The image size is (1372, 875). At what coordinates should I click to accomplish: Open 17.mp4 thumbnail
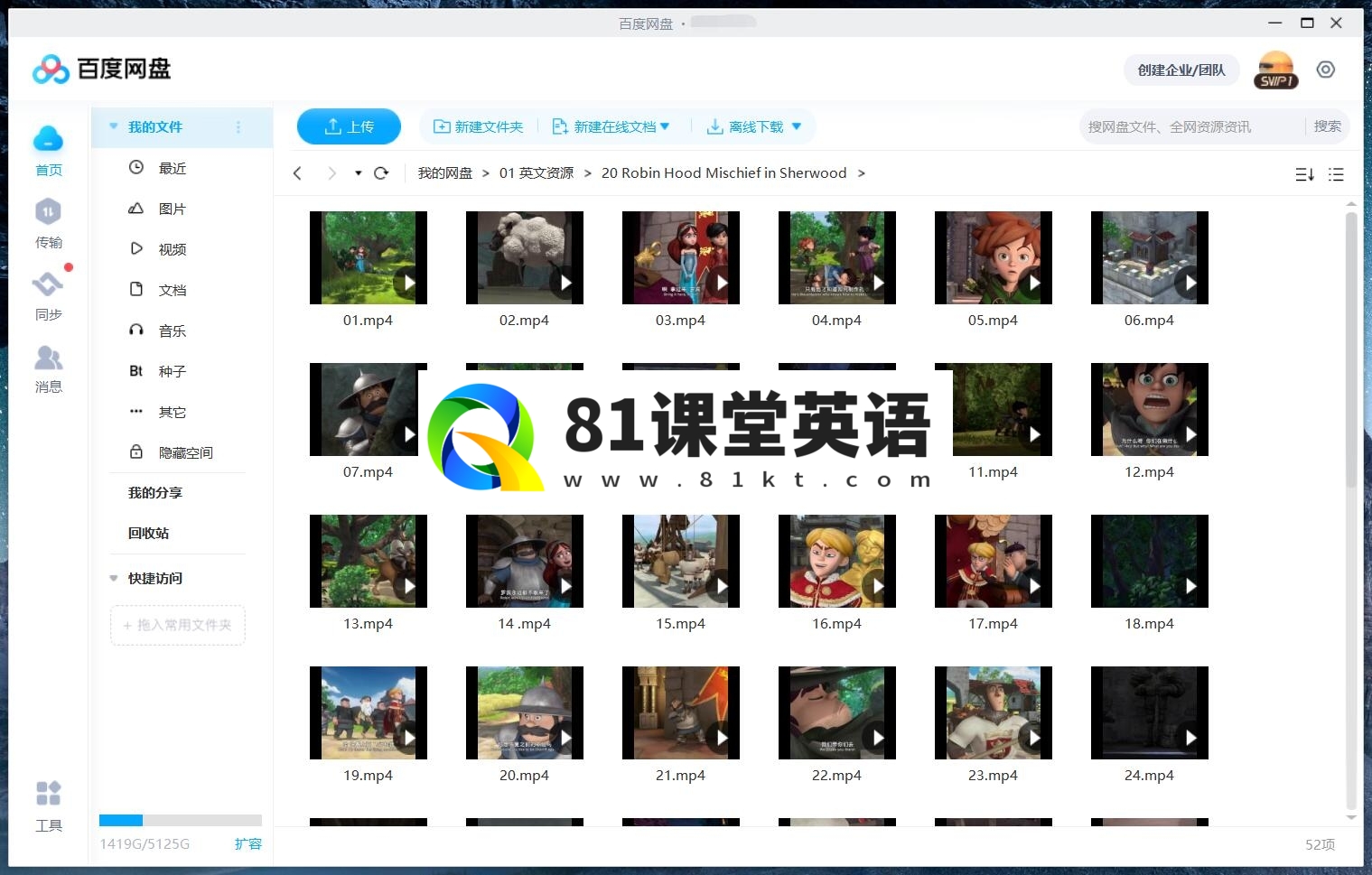point(994,561)
